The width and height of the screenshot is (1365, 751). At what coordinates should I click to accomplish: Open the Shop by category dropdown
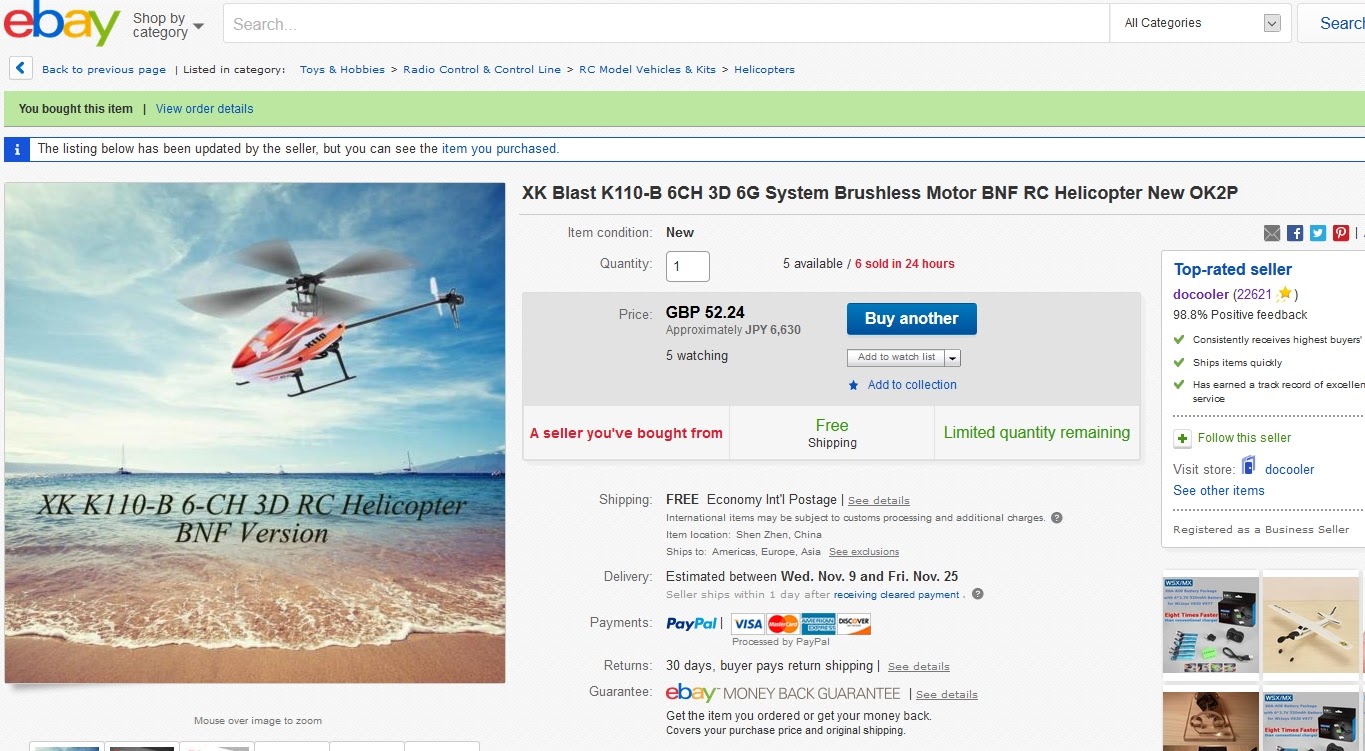click(167, 25)
